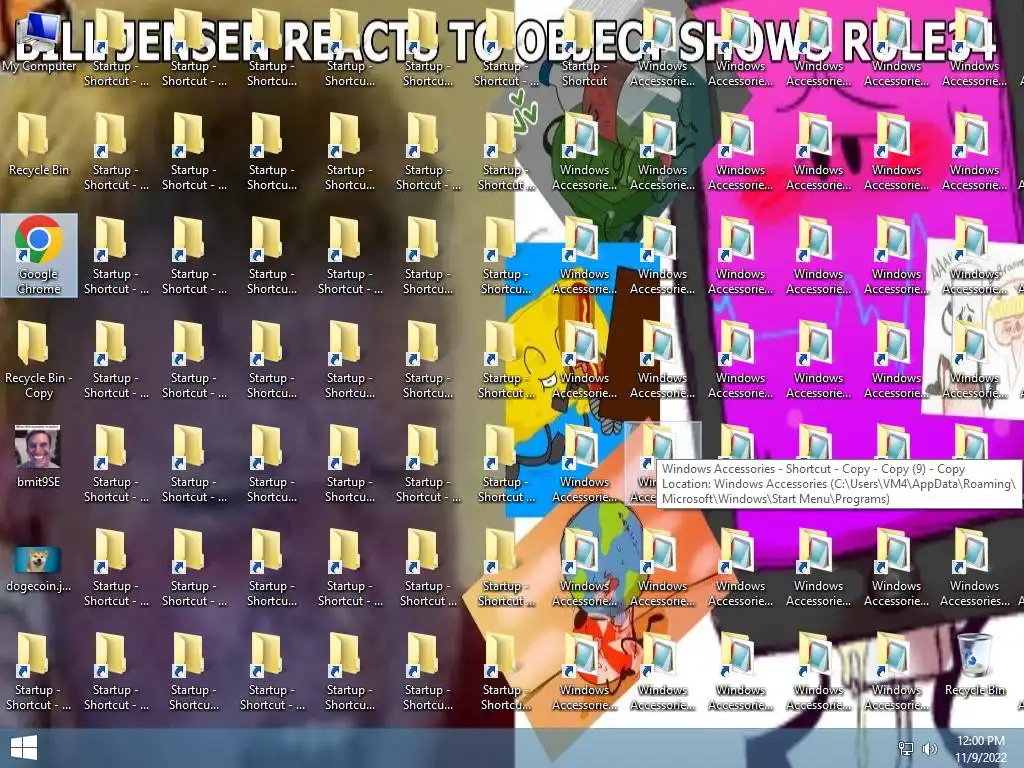The width and height of the screenshot is (1024, 768).
Task: Select Windows Accessories shortcut left of trash can Recycle Bin
Action: (896, 672)
